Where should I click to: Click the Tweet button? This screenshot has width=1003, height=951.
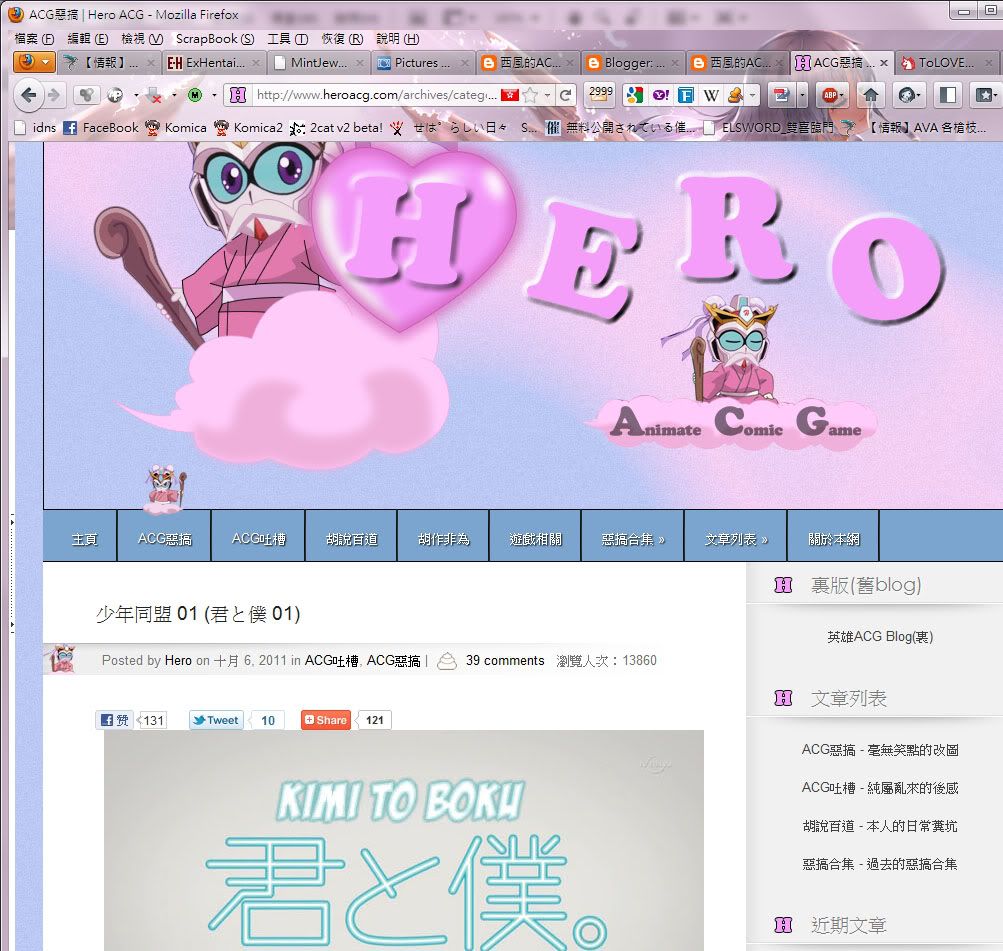click(x=216, y=720)
